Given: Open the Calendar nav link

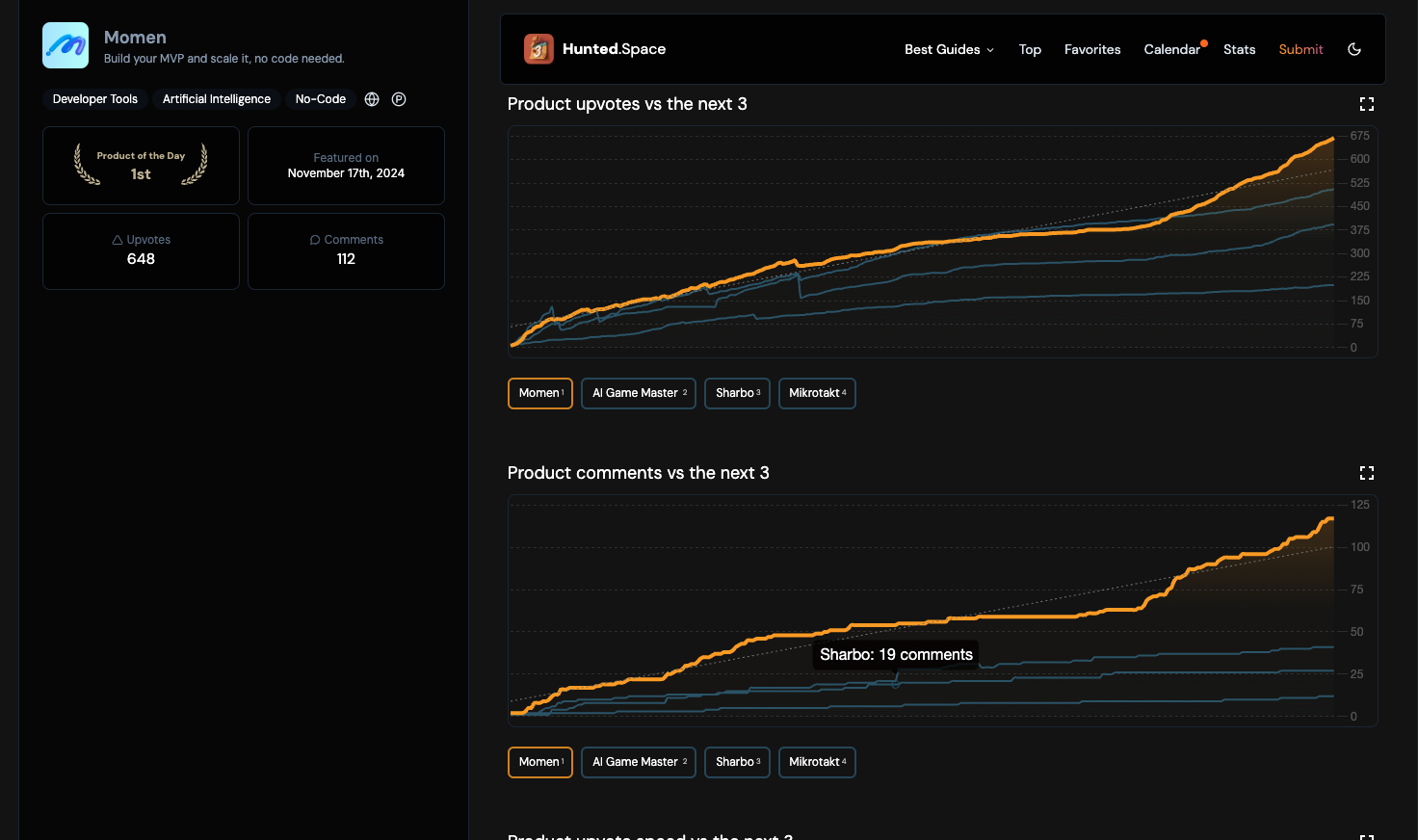Looking at the screenshot, I should click(x=1171, y=49).
